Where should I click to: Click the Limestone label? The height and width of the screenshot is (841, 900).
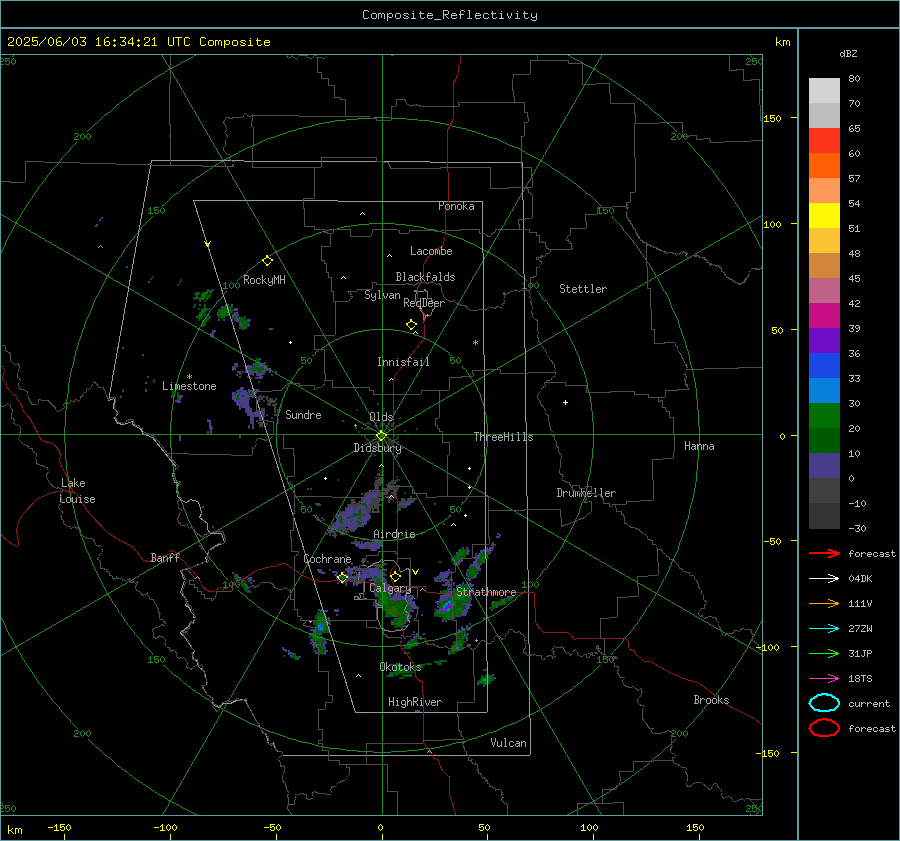(x=189, y=386)
